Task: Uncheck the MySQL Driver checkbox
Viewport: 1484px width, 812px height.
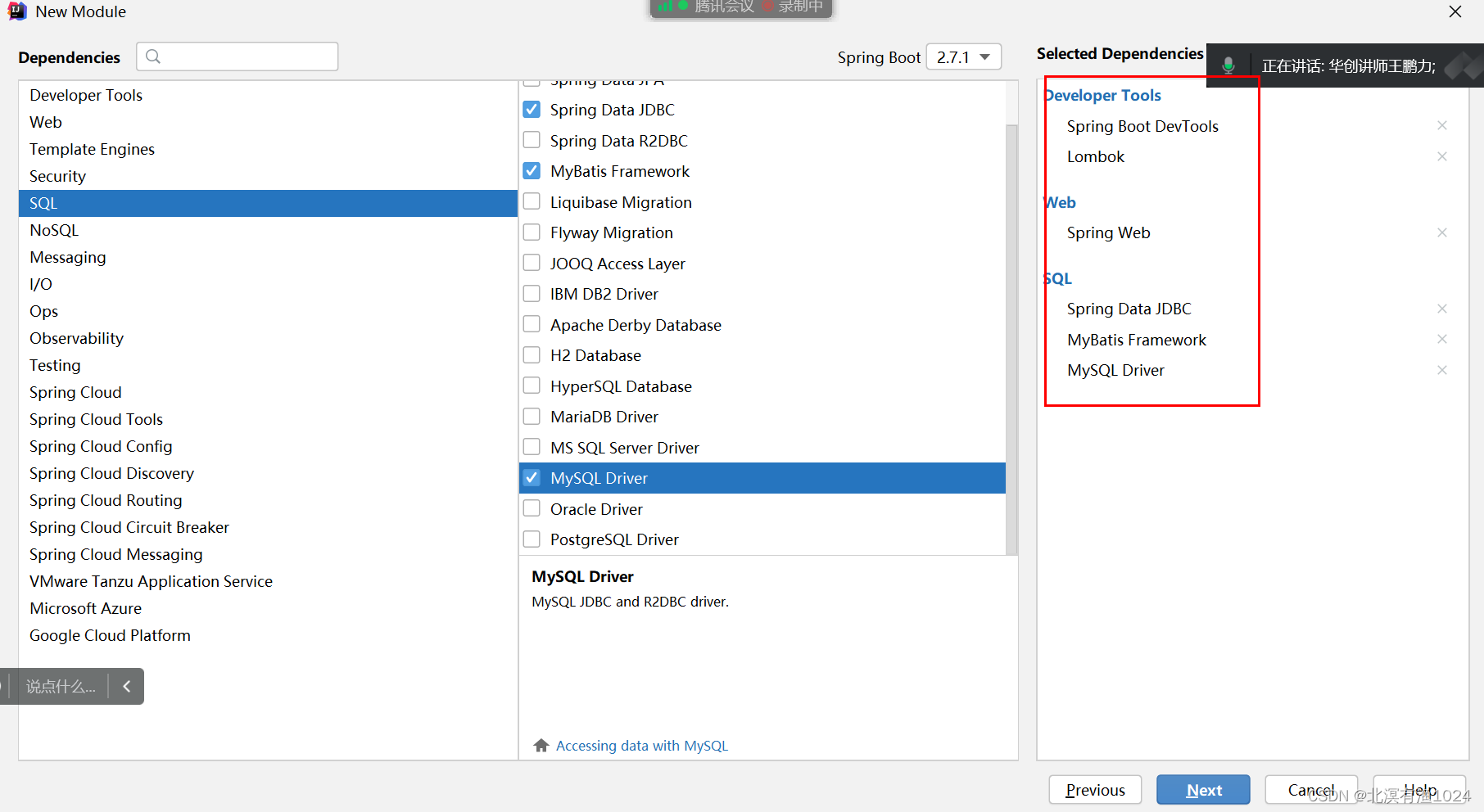Action: click(x=532, y=478)
